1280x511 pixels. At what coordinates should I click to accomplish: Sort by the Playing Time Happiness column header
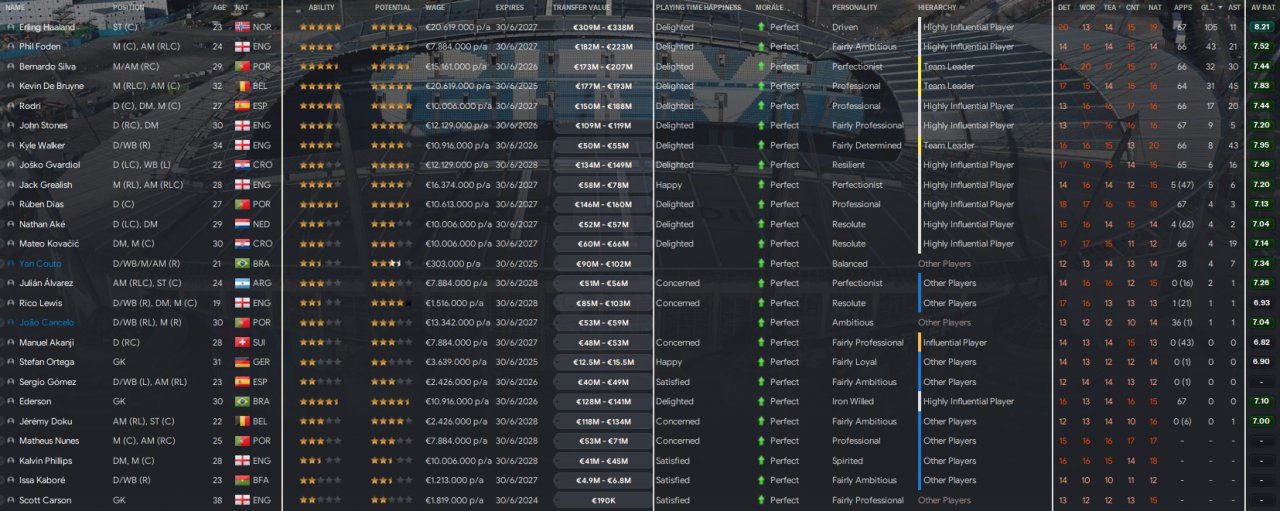699,7
